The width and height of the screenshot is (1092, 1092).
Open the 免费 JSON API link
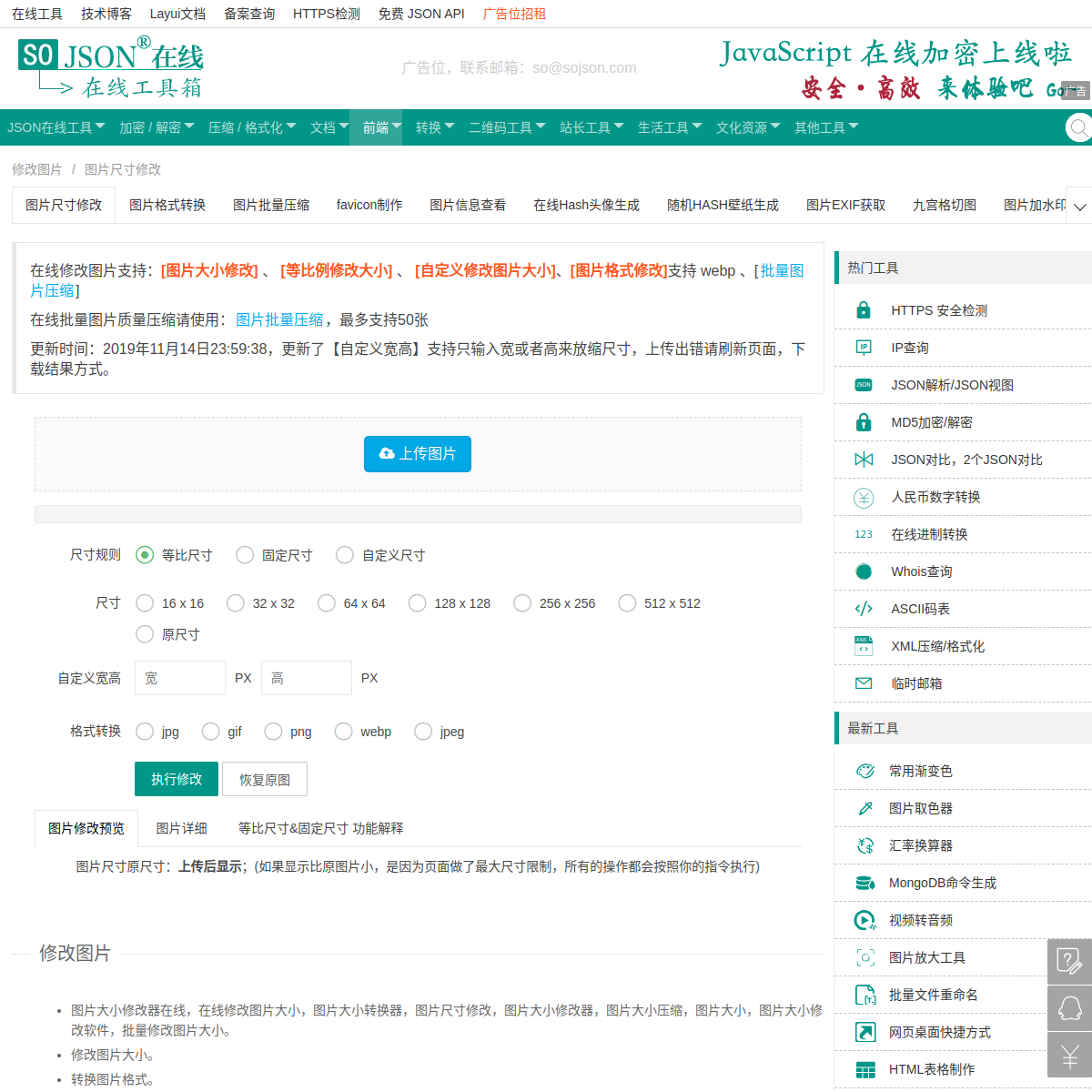(421, 14)
